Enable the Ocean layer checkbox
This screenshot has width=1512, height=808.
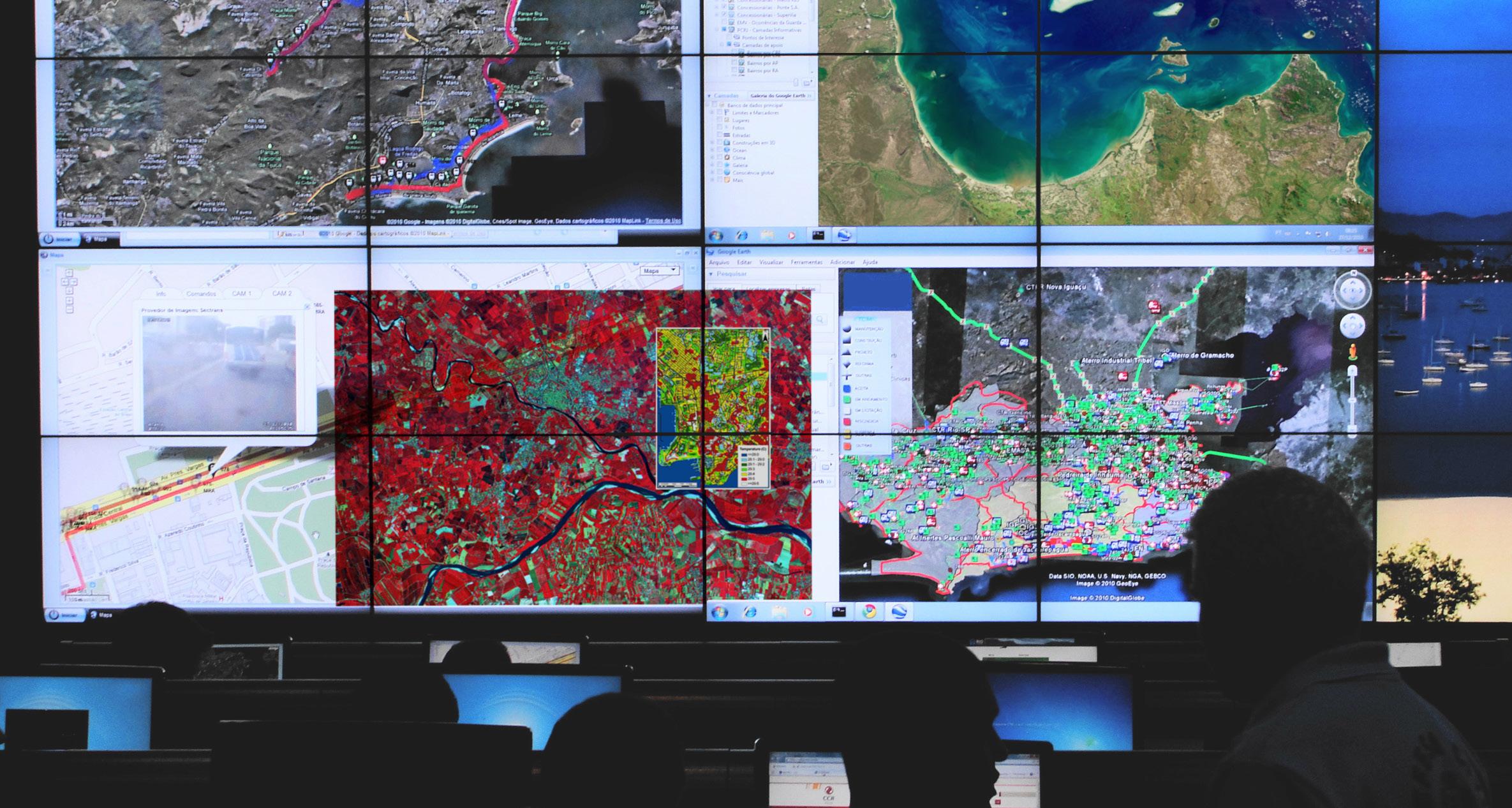click(x=720, y=150)
